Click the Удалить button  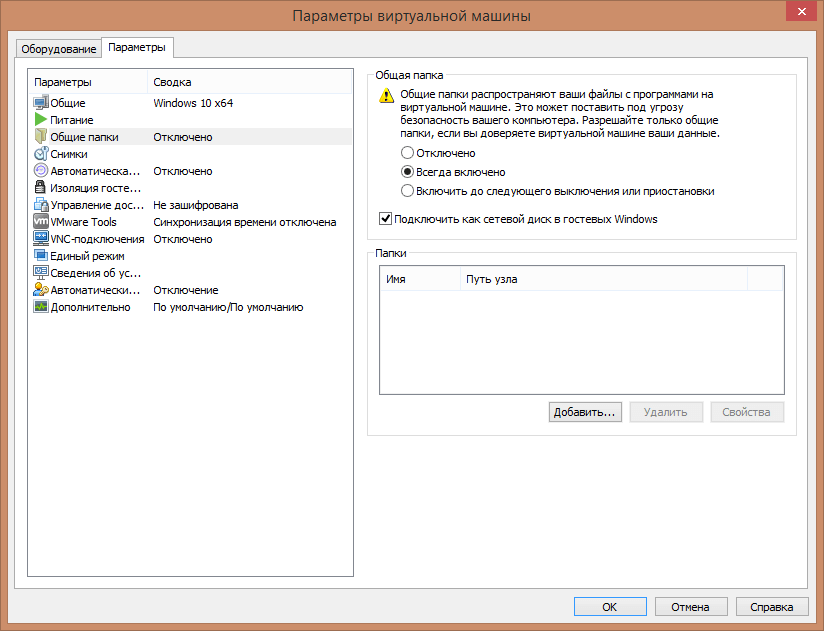pyautogui.click(x=666, y=412)
